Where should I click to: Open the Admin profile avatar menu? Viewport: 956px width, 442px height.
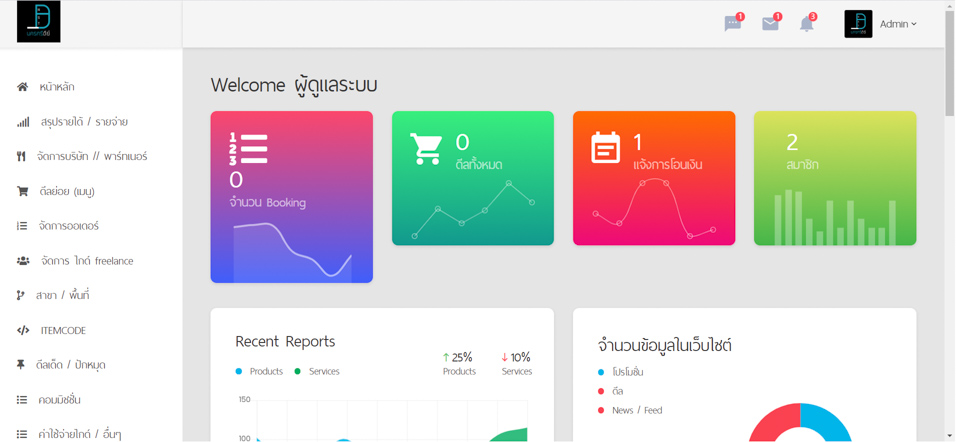(858, 24)
